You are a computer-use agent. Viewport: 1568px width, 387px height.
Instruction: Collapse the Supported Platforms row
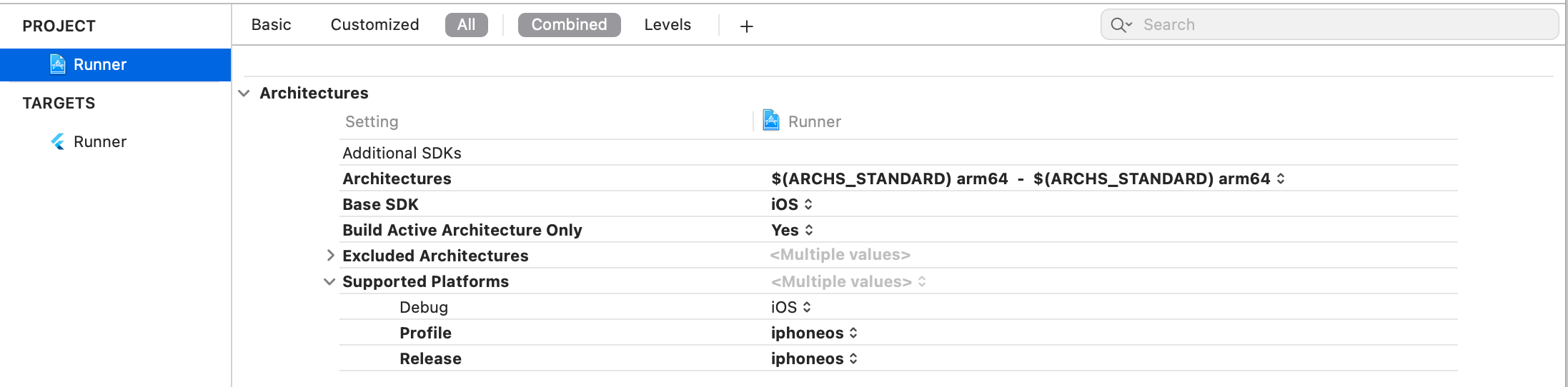click(329, 281)
